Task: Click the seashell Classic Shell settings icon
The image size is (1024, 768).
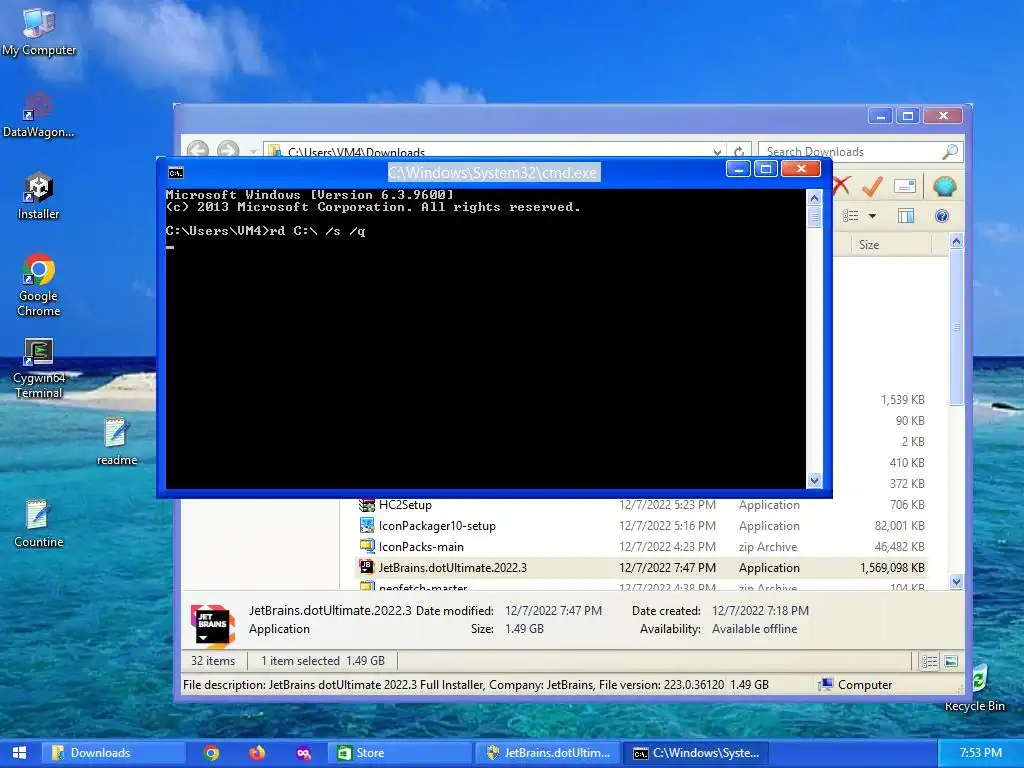Action: tap(944, 187)
